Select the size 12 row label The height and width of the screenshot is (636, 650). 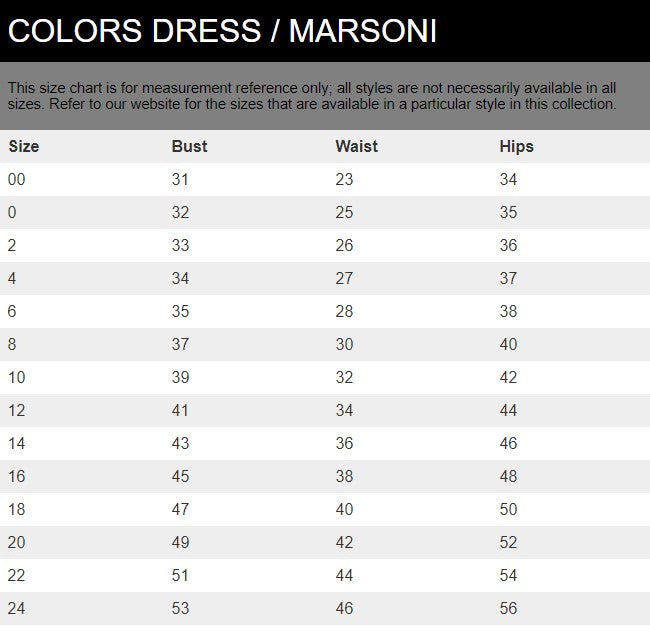[x=16, y=411]
